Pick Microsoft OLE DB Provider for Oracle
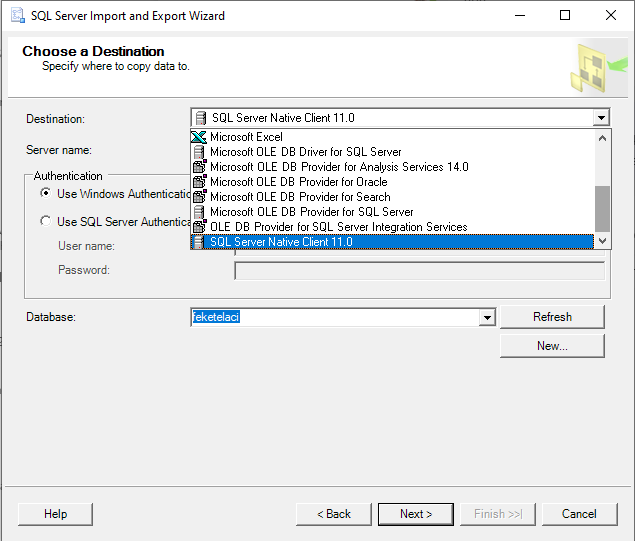This screenshot has height=541, width=635. (392, 182)
